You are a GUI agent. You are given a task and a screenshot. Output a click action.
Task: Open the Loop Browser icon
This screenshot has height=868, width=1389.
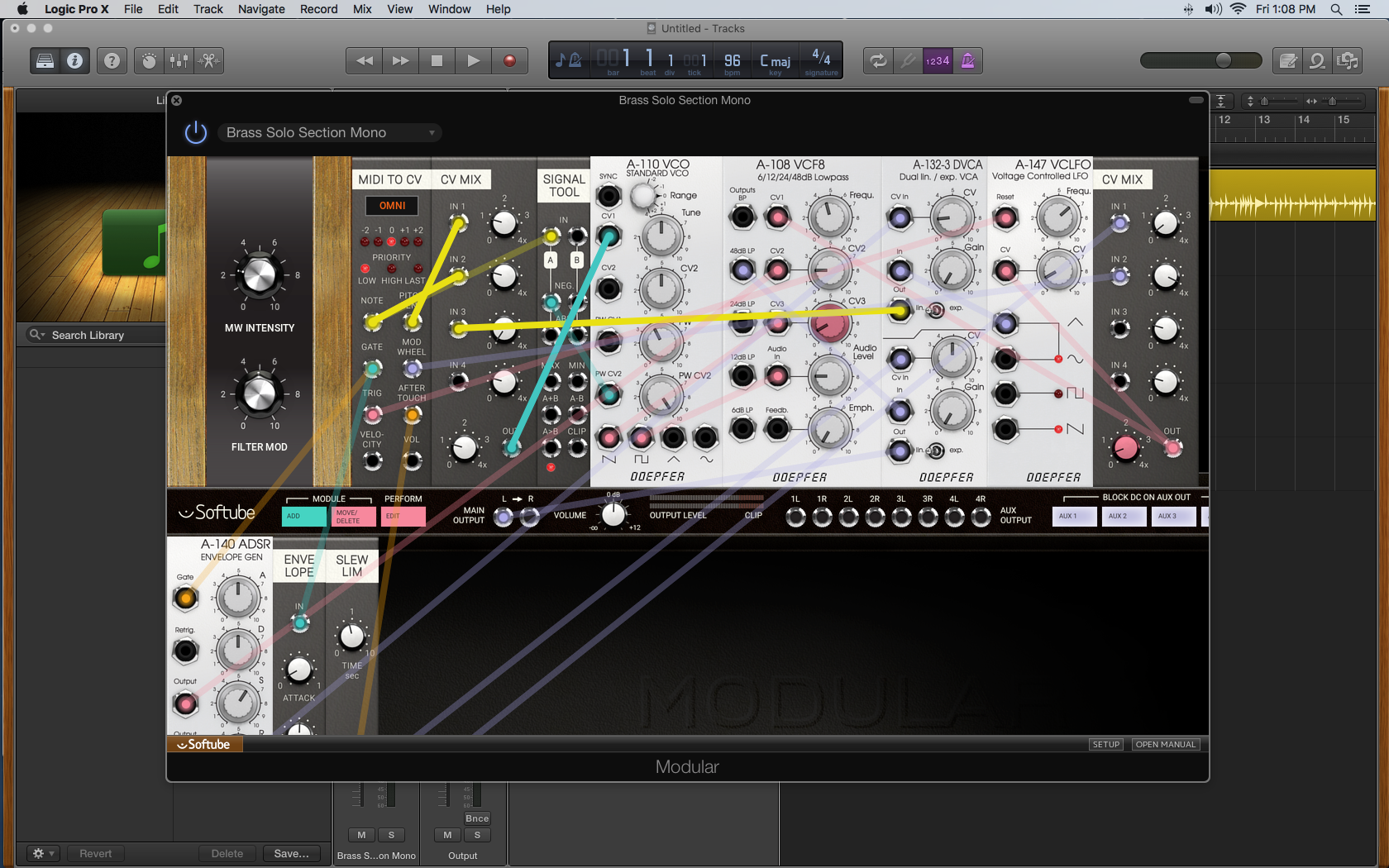pyautogui.click(x=1317, y=60)
